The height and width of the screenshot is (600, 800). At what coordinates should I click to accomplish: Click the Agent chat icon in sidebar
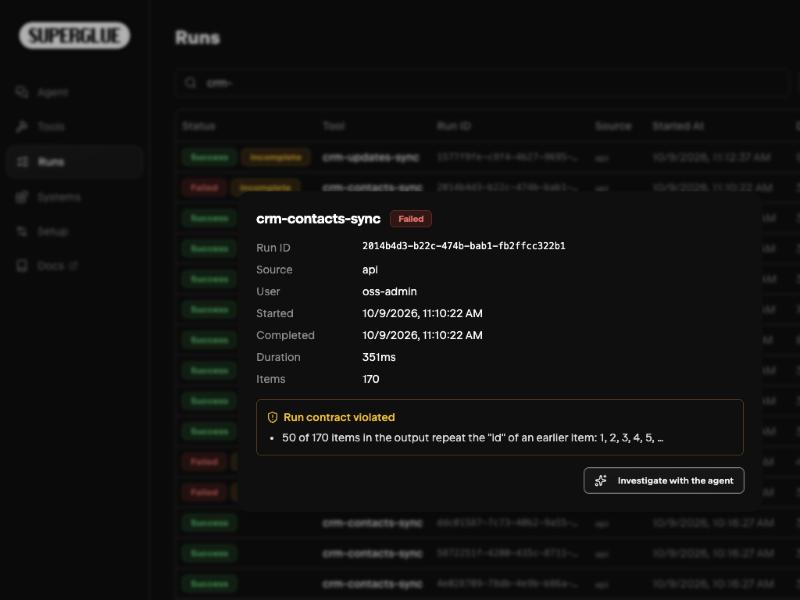click(x=21, y=92)
